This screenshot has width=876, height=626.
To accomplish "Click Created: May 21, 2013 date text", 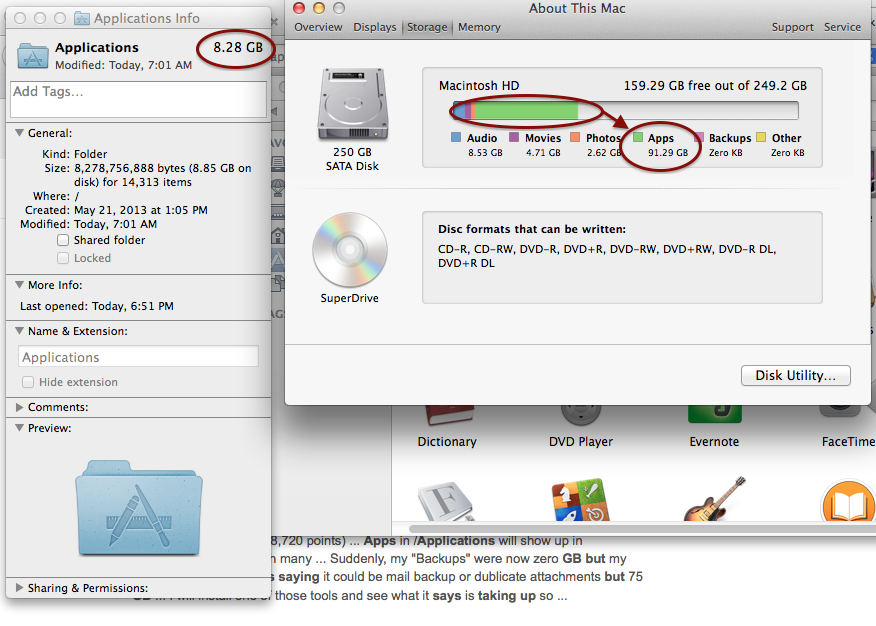I will (x=116, y=210).
